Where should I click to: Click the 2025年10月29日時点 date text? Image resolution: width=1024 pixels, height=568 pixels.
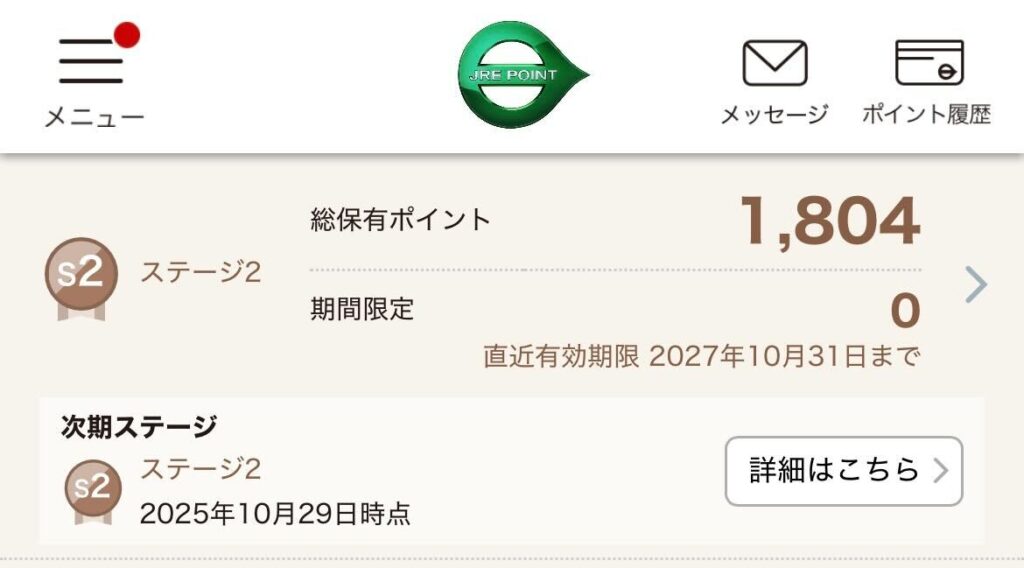[275, 514]
